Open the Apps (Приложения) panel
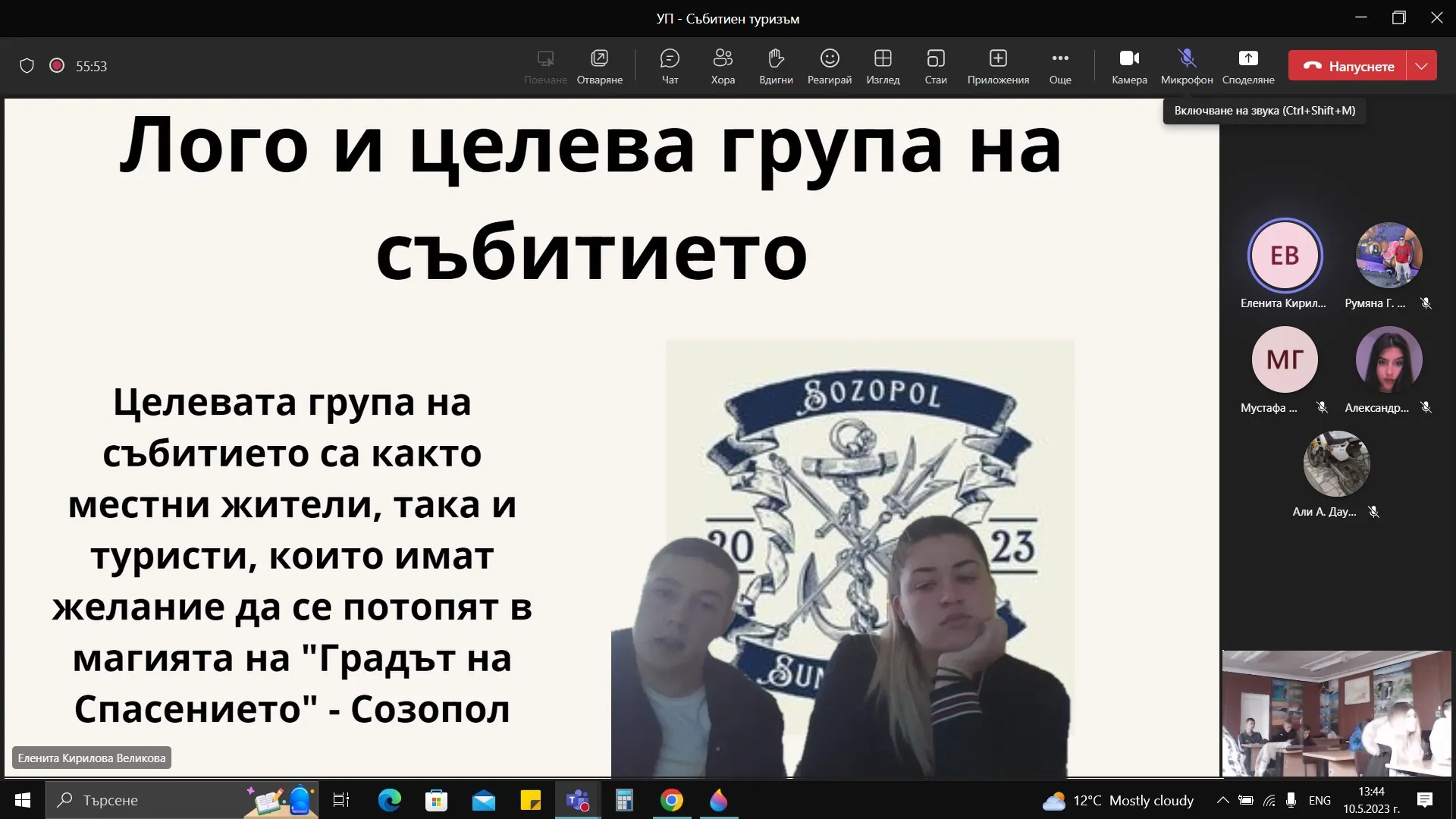Image resolution: width=1456 pixels, height=819 pixels. (998, 67)
